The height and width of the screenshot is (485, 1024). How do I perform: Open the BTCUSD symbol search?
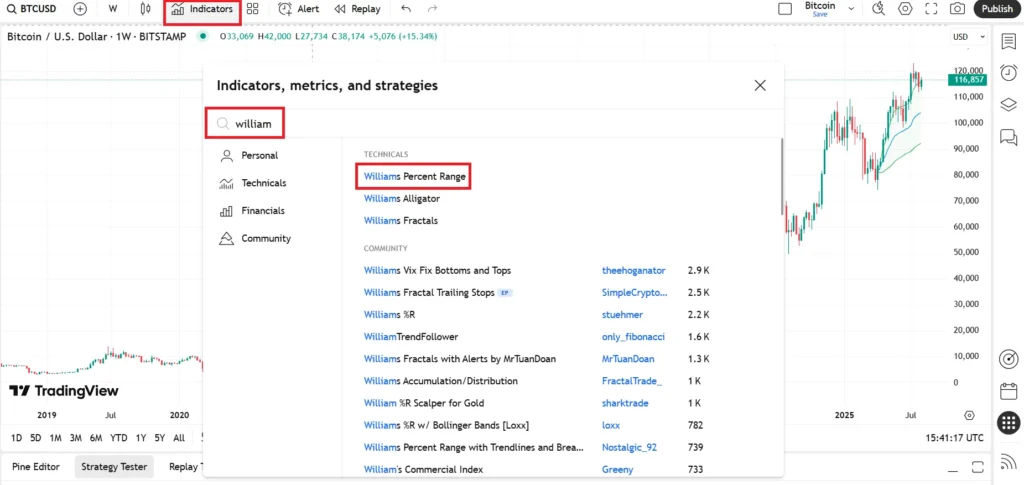(31, 9)
